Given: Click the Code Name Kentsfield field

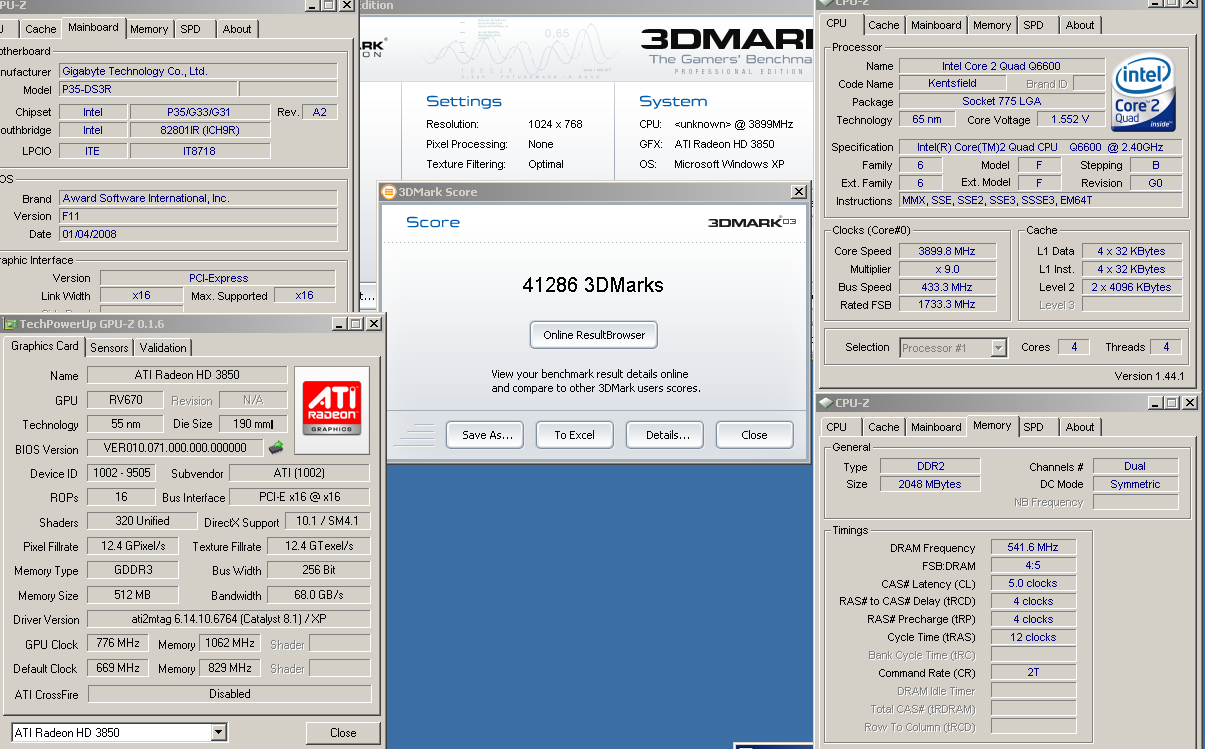Looking at the screenshot, I should [953, 84].
